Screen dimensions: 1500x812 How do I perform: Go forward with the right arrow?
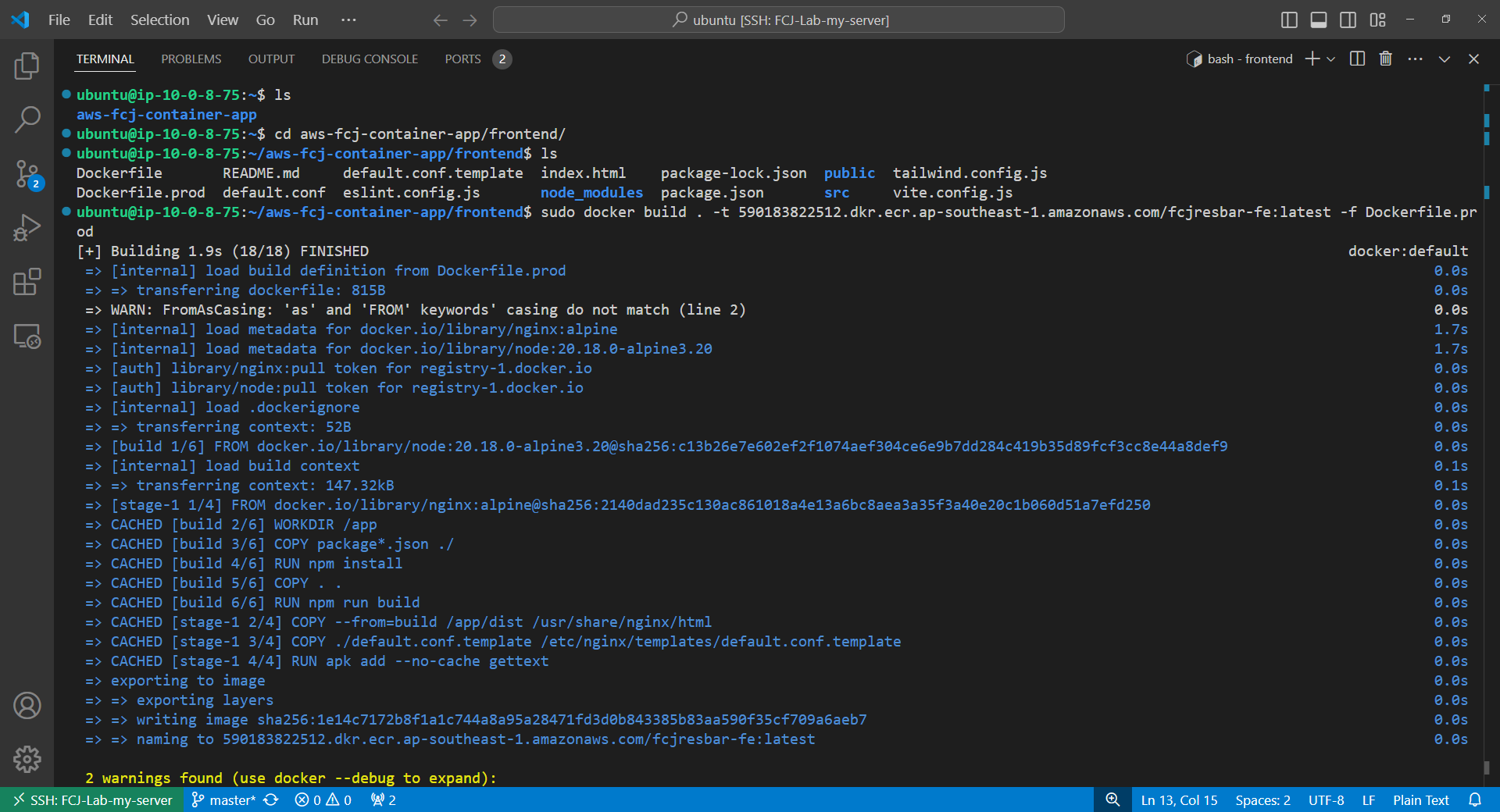(470, 20)
